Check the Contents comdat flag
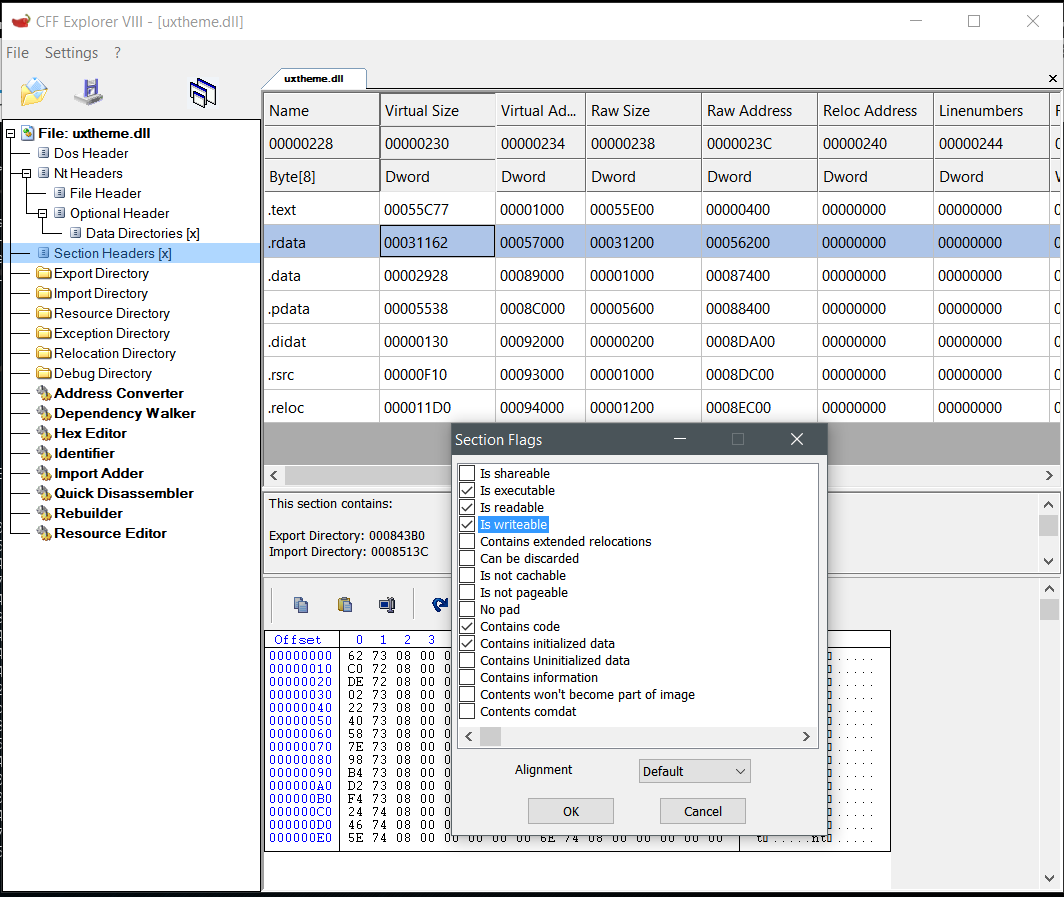Viewport: 1064px width, 897px height. point(467,711)
